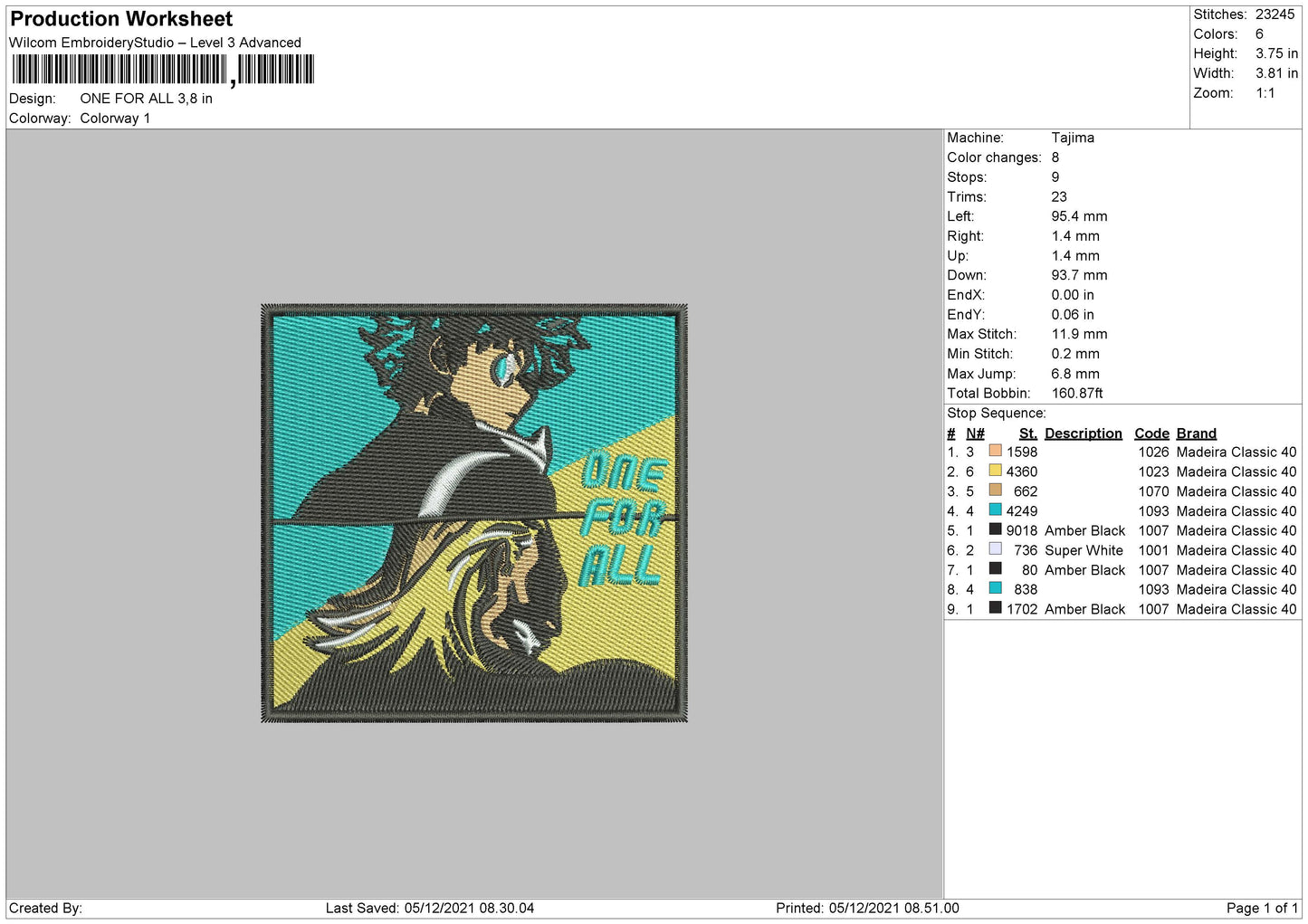Click thread code '1023' in row 2
Viewport: 1308px width, 924px height.
(1154, 472)
